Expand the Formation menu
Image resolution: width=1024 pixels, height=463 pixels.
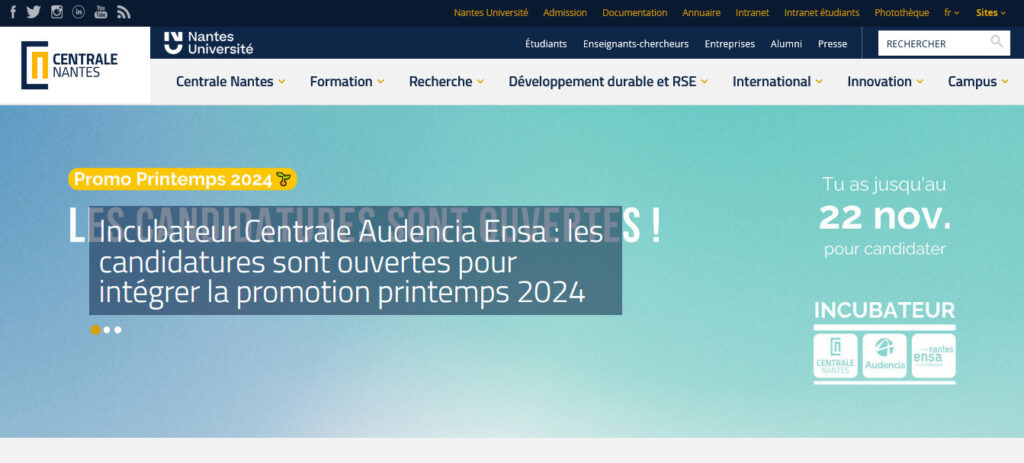(347, 82)
